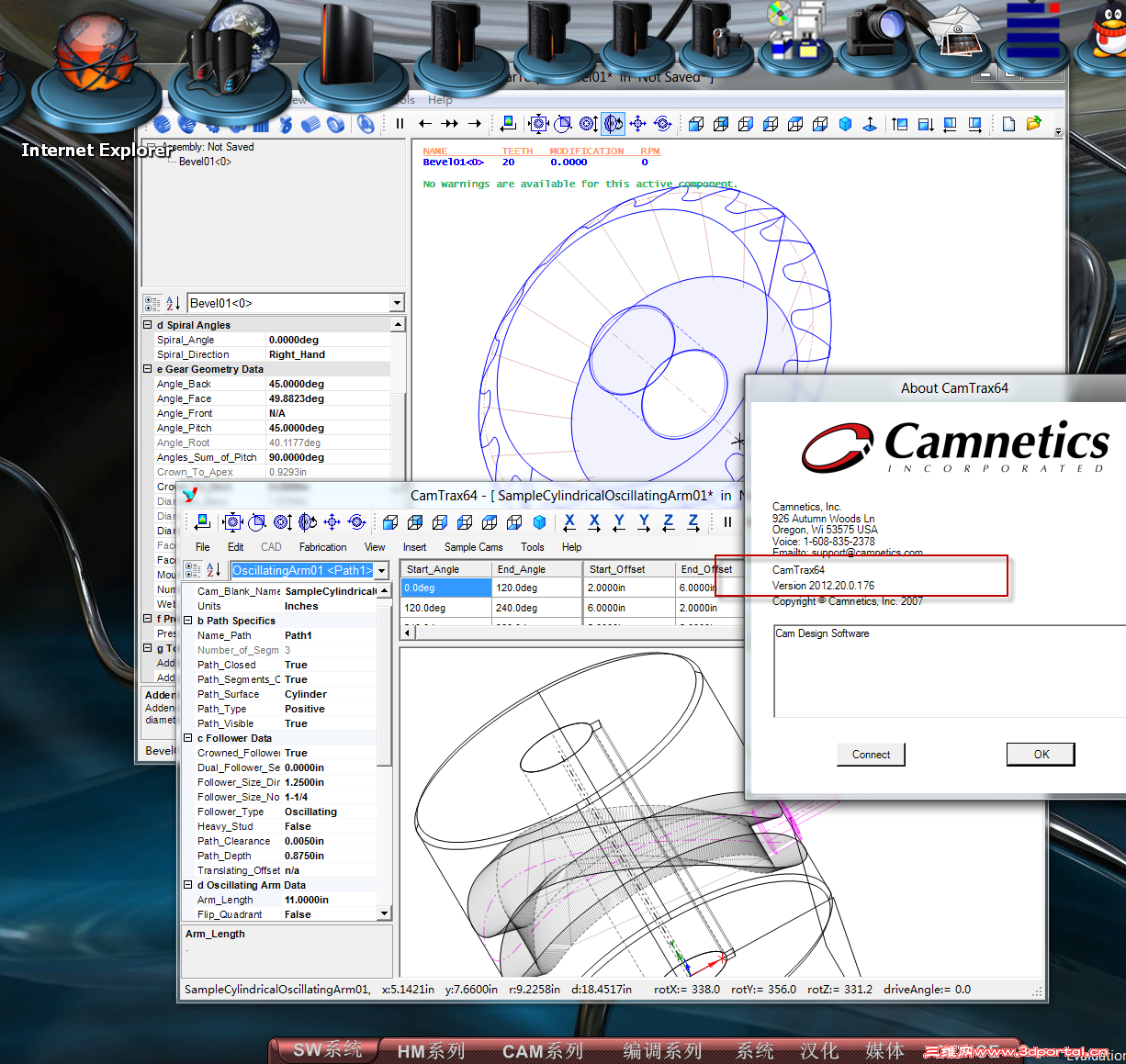The image size is (1126, 1064).
Task: Collapse the 'c Follower Data' category
Action: click(x=188, y=738)
